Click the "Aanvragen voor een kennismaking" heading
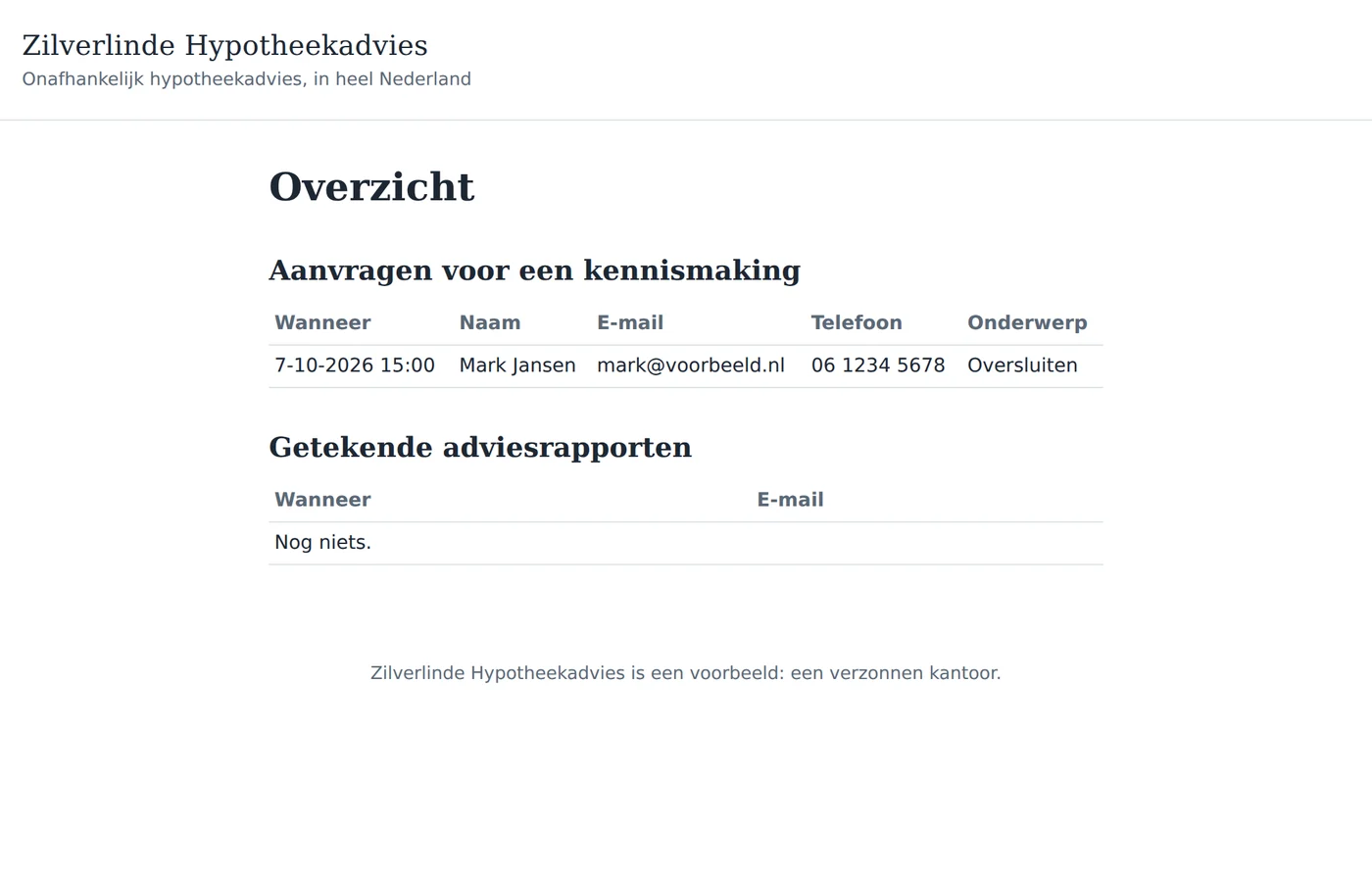1372x878 pixels. 534,270
